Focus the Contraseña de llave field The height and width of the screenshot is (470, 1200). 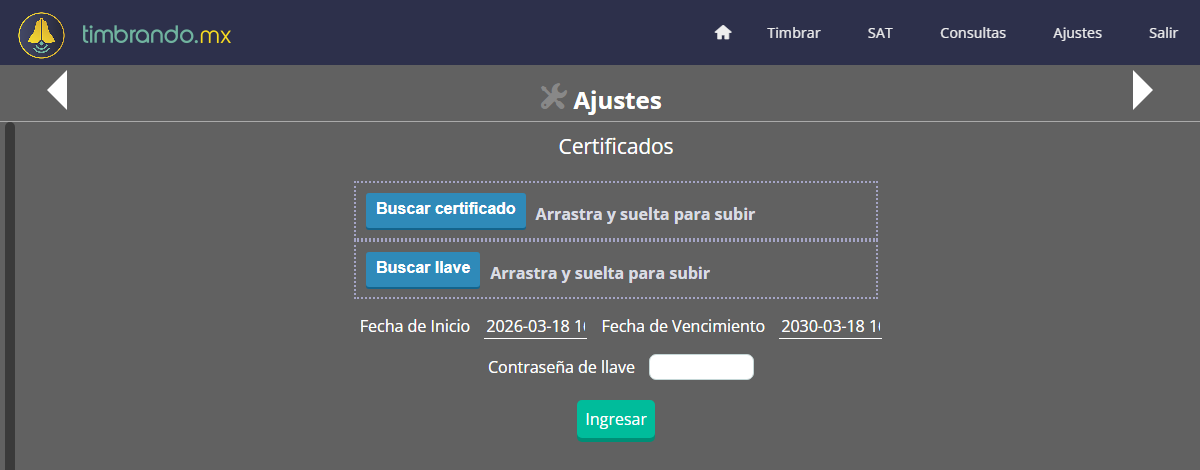[701, 367]
